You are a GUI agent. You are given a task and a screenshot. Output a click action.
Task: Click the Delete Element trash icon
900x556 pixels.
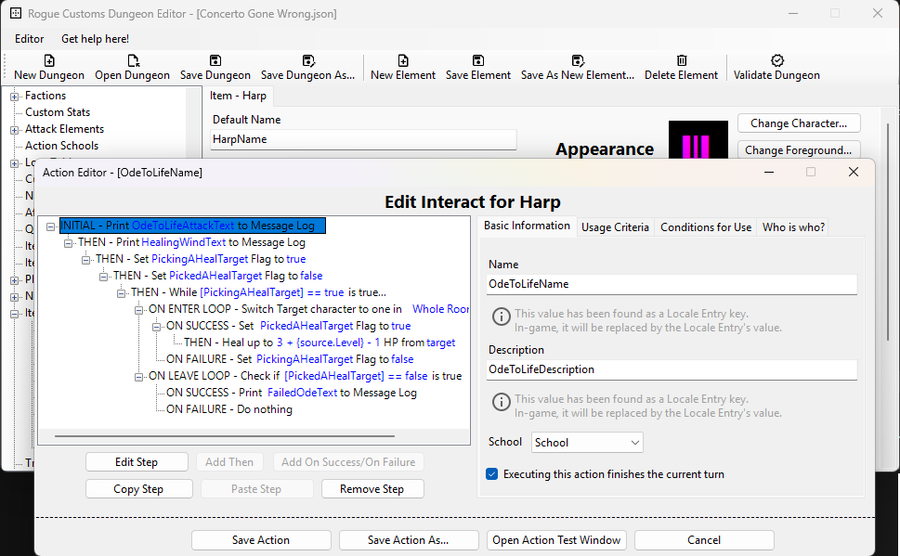point(681,61)
